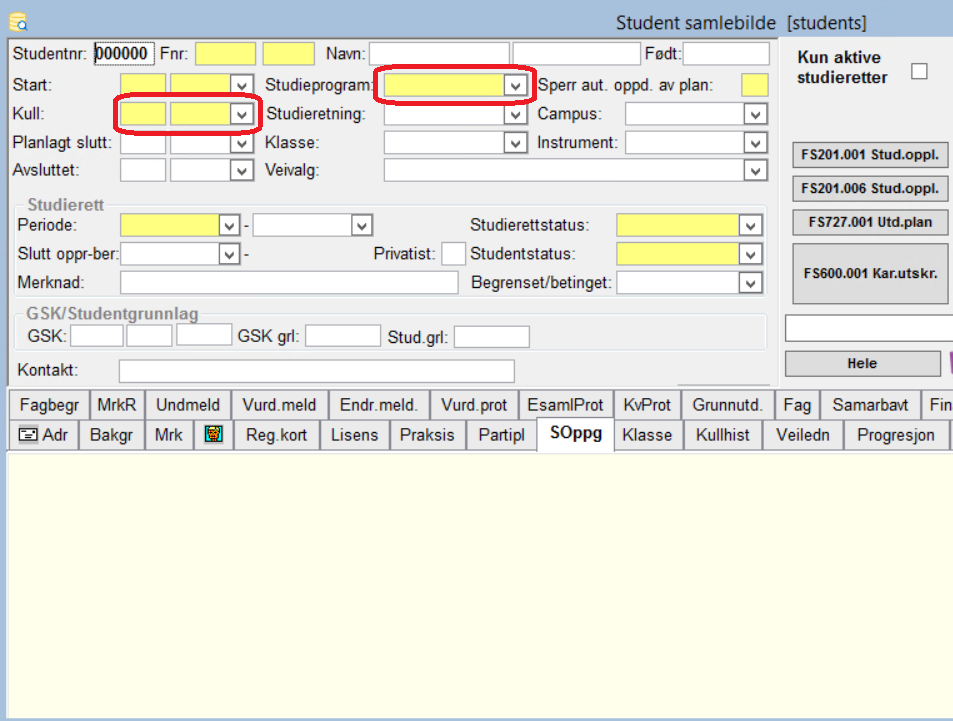The height and width of the screenshot is (721, 953).
Task: Click the FS201.006 Stud.oppl. button
Action: [x=870, y=188]
